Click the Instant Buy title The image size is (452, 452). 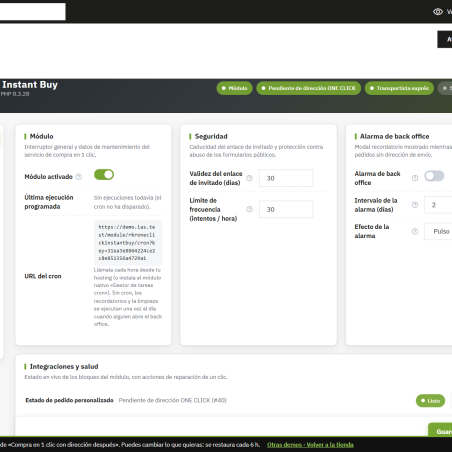point(30,85)
